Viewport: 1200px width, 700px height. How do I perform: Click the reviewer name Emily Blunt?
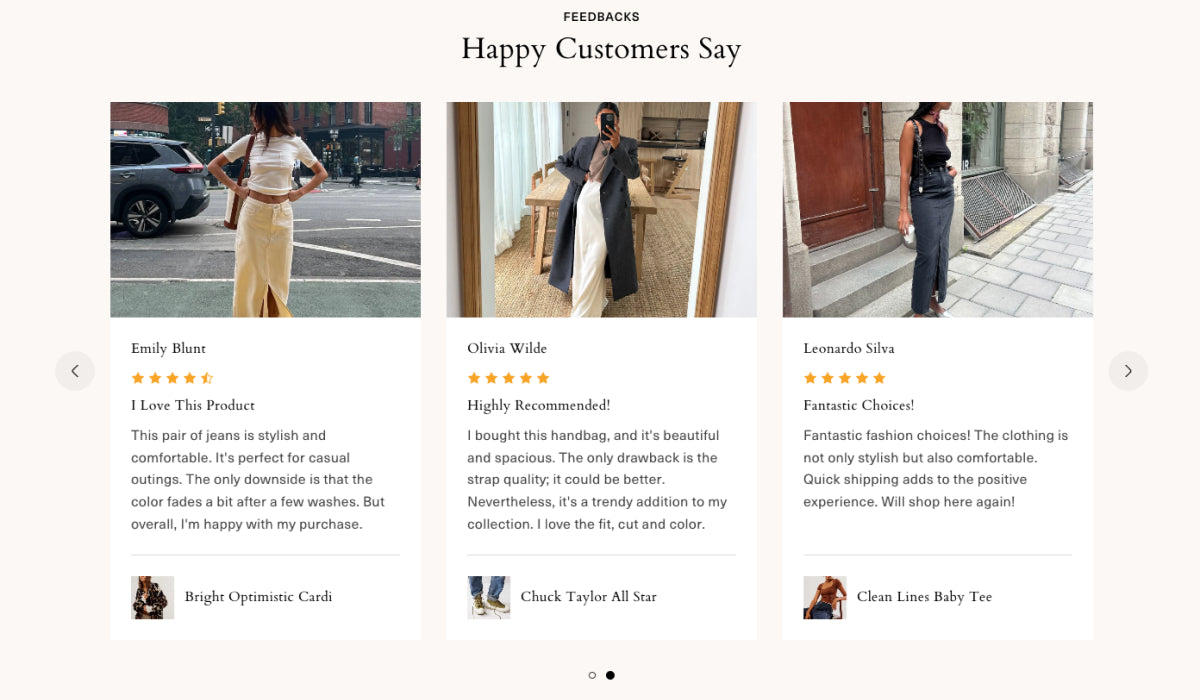click(168, 349)
